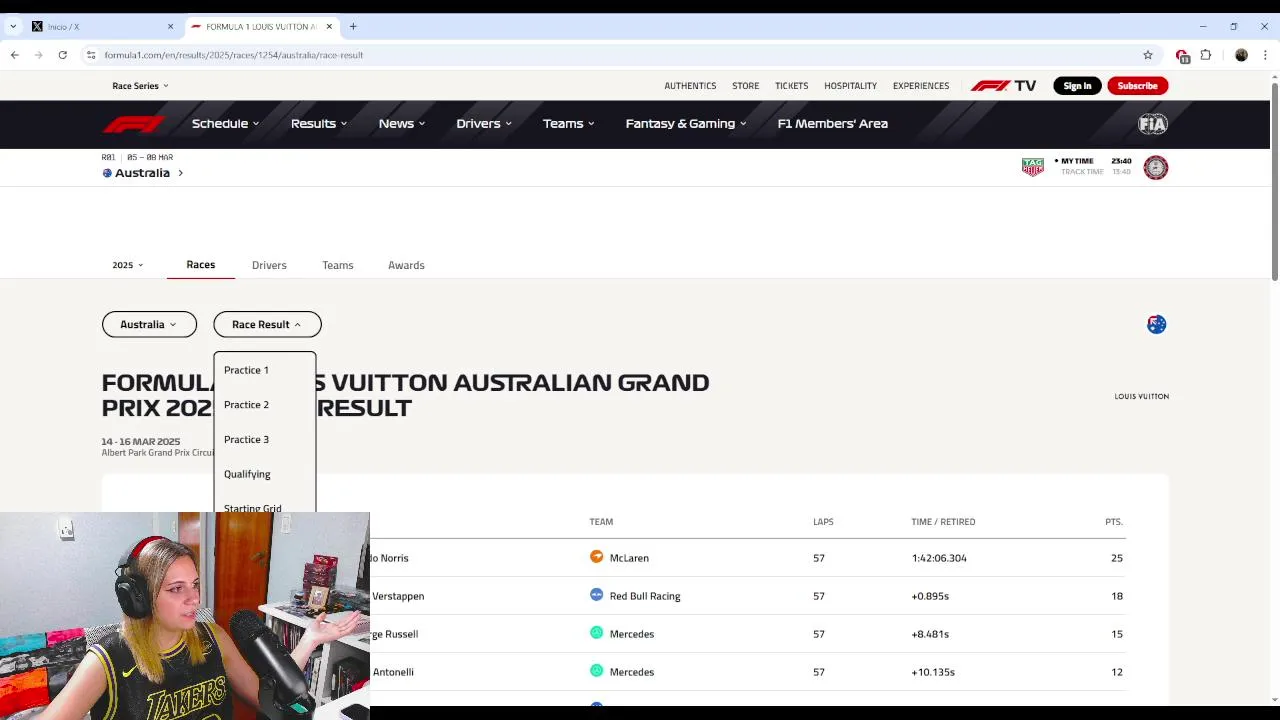Open the Results menu
Viewport: 1280px width, 720px height.
(319, 124)
